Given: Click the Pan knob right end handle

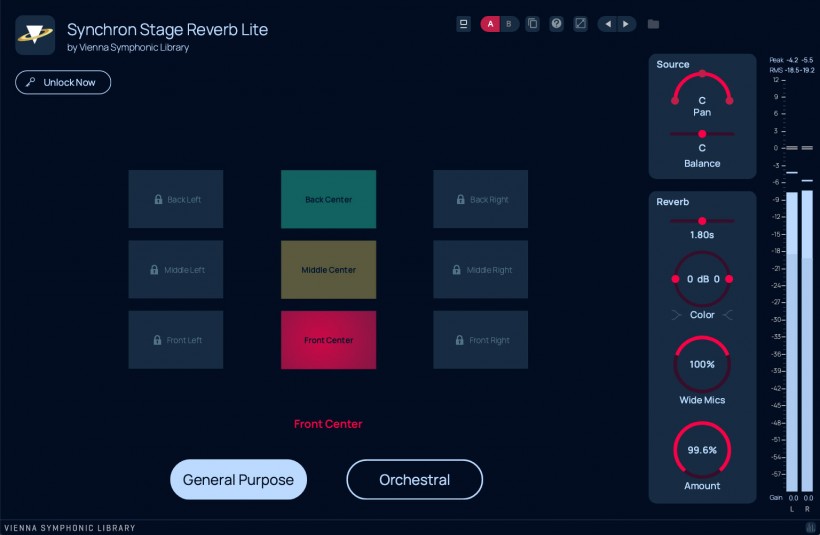Looking at the screenshot, I should point(730,100).
